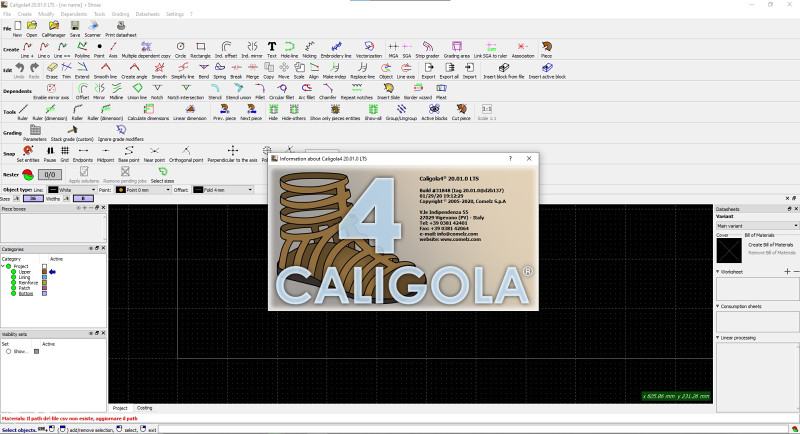The image size is (800, 434).
Task: Open the Grading area tool
Action: pos(457,49)
